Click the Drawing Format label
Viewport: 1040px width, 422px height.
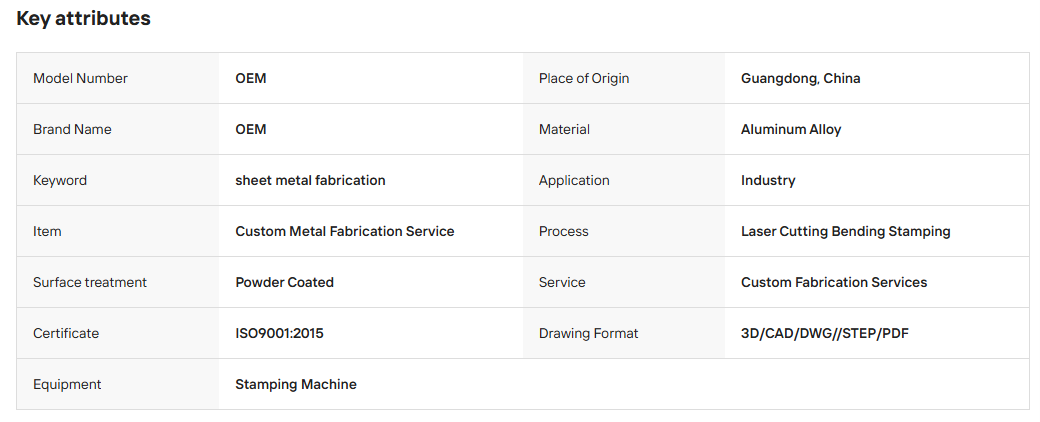click(x=588, y=334)
